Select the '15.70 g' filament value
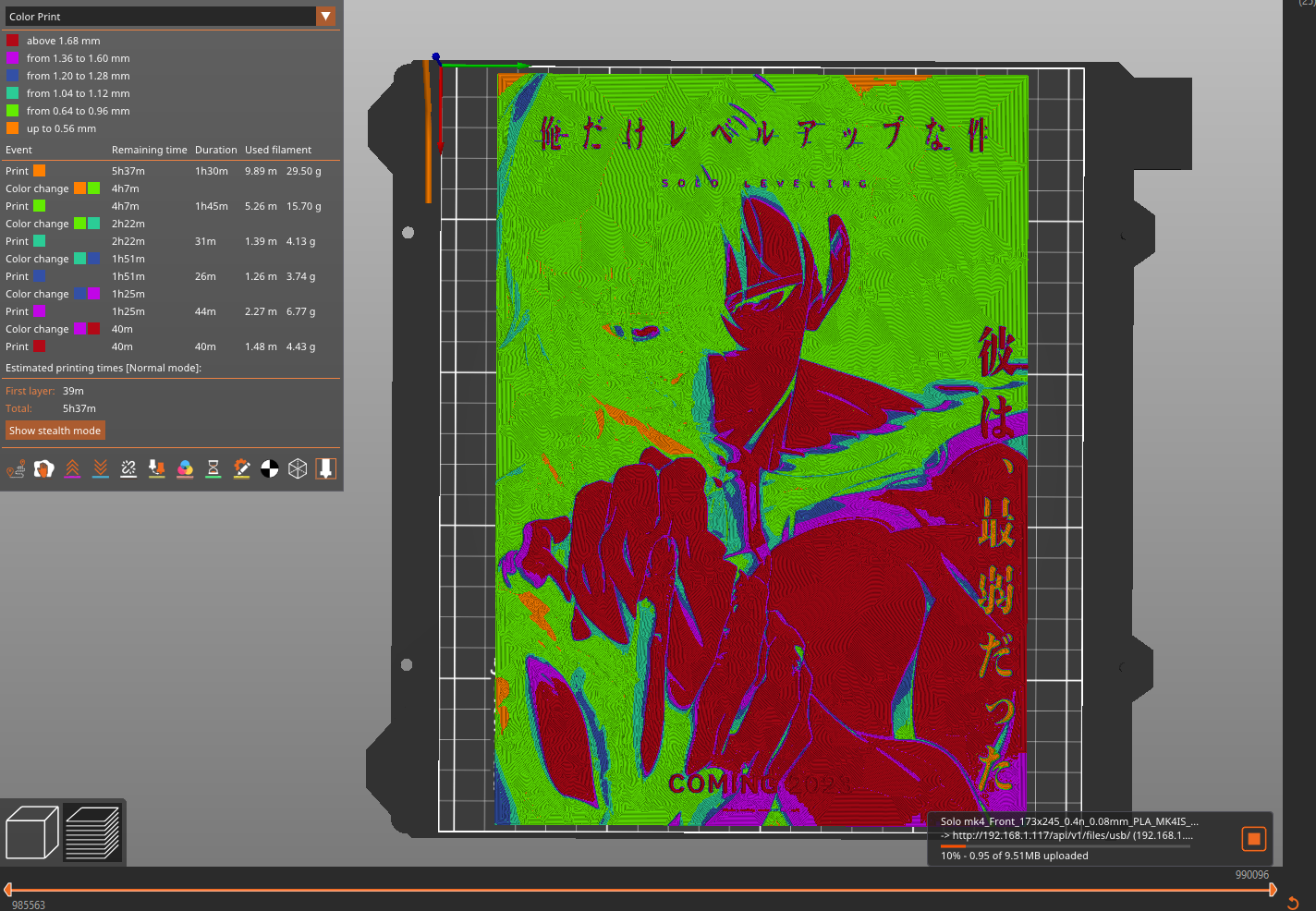This screenshot has height=911, width=1316. point(304,206)
